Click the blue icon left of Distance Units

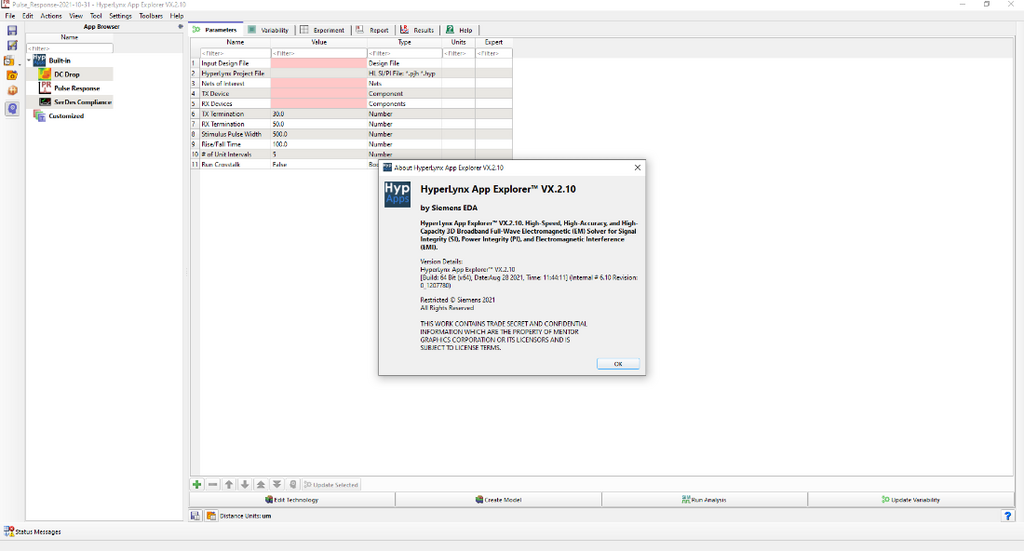(x=195, y=516)
